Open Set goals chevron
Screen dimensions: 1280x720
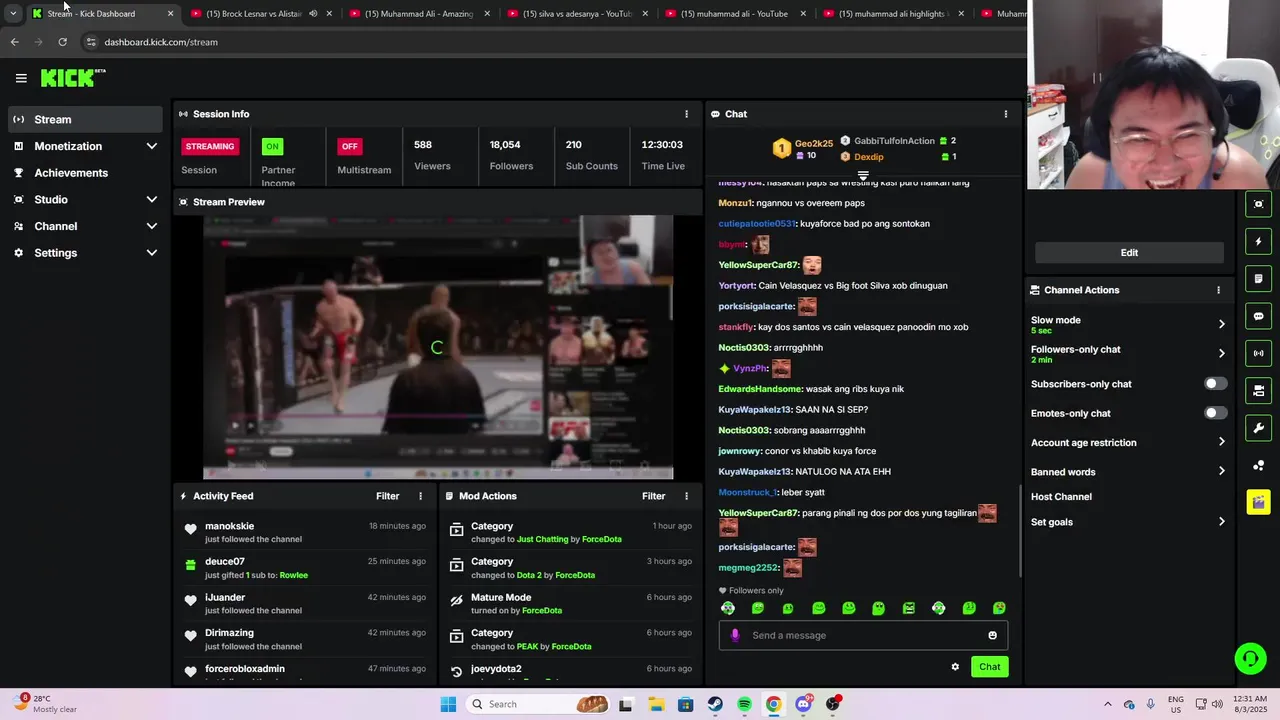[1221, 522]
